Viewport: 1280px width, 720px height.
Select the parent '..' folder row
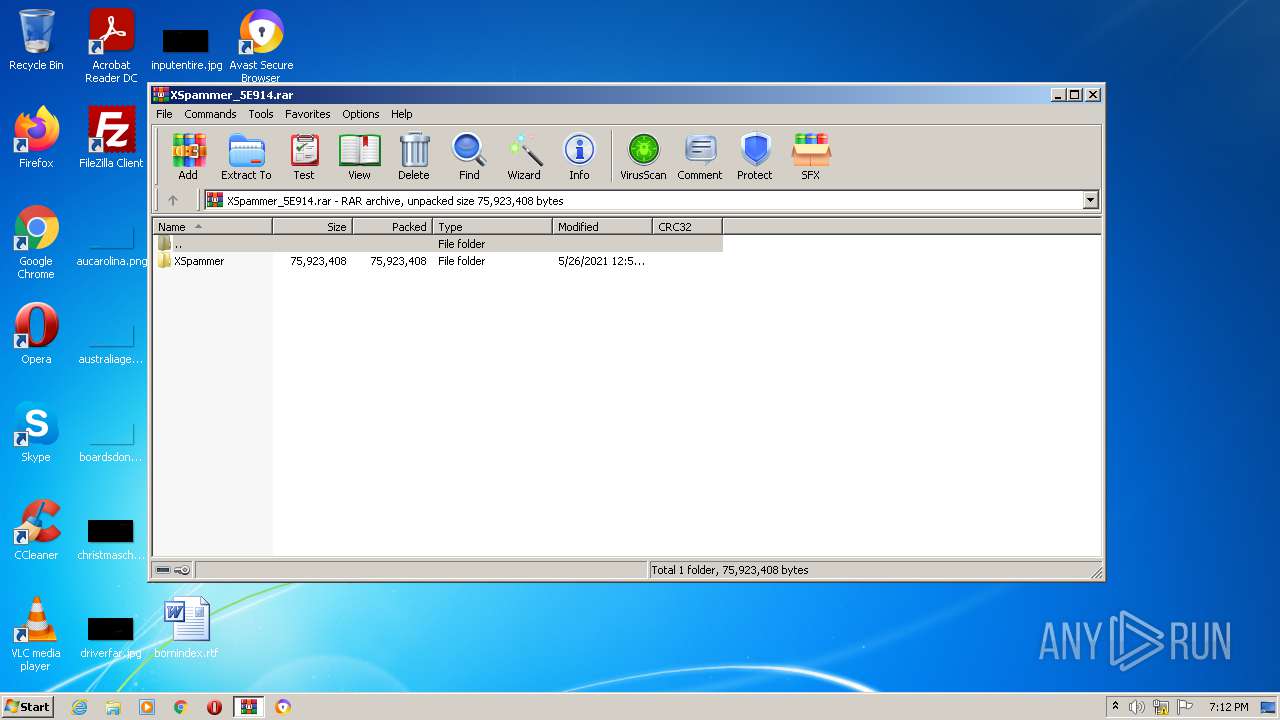click(x=438, y=244)
